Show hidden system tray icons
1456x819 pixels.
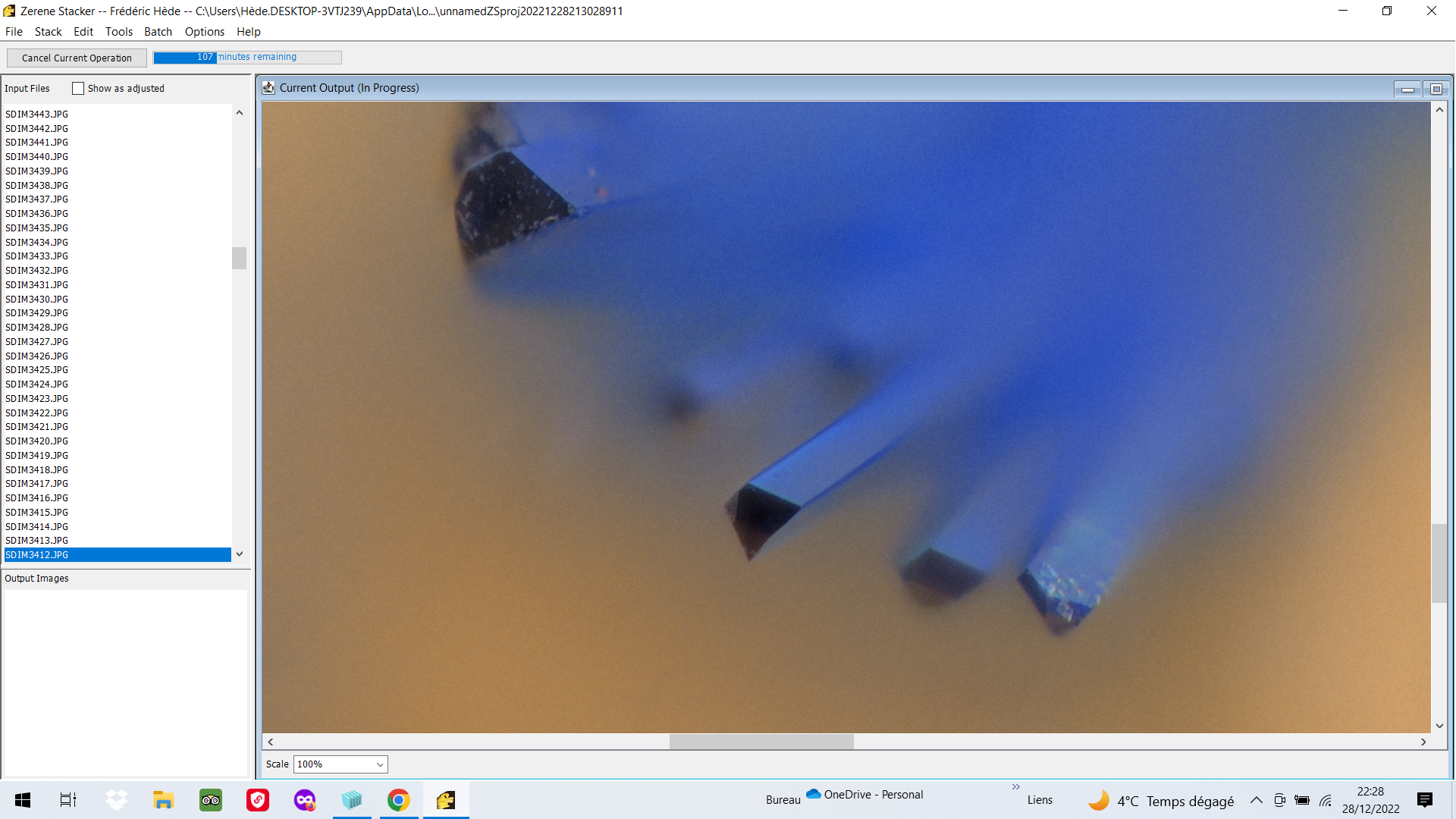pos(1257,800)
